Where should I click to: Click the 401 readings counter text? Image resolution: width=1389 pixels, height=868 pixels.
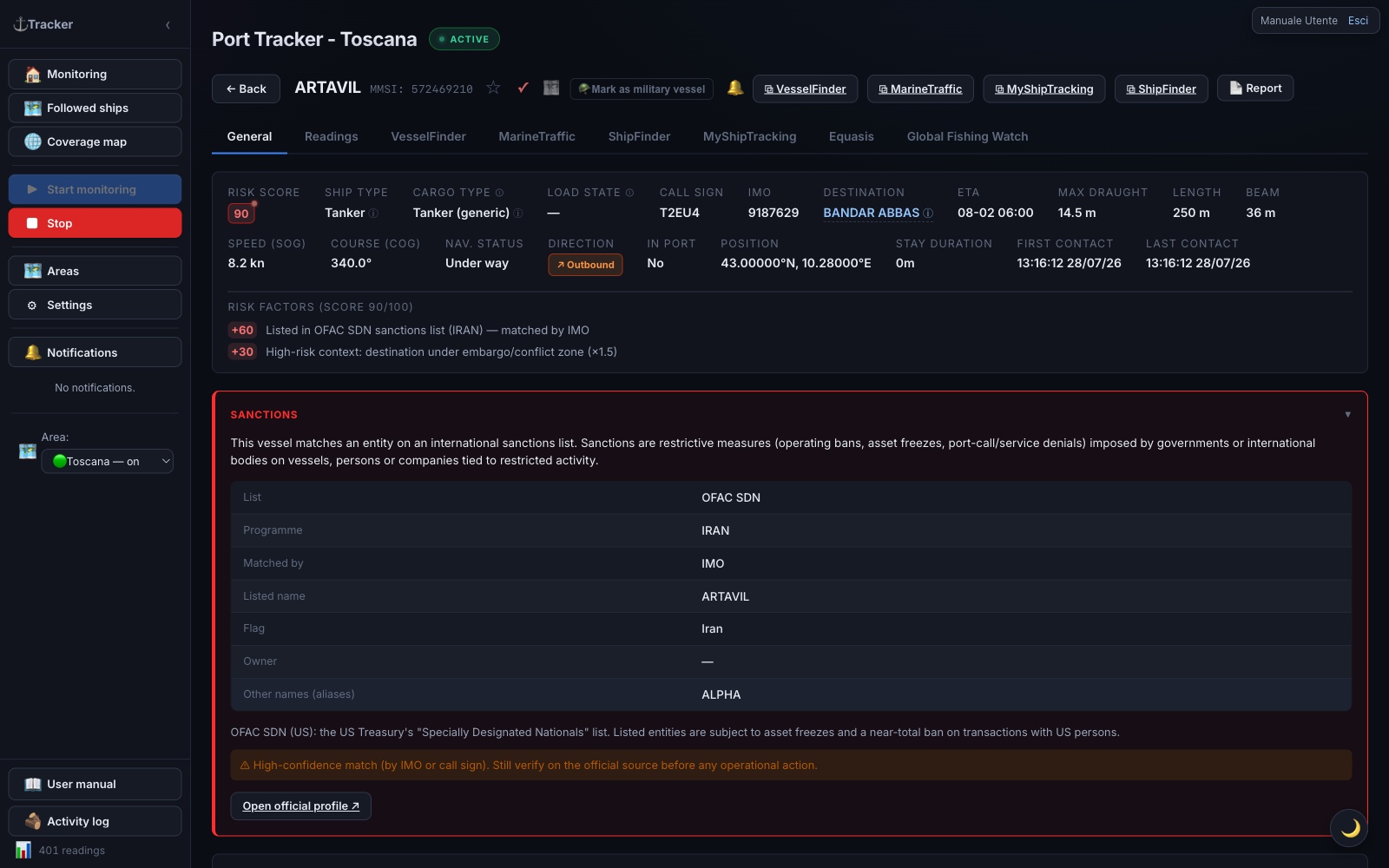tap(72, 851)
